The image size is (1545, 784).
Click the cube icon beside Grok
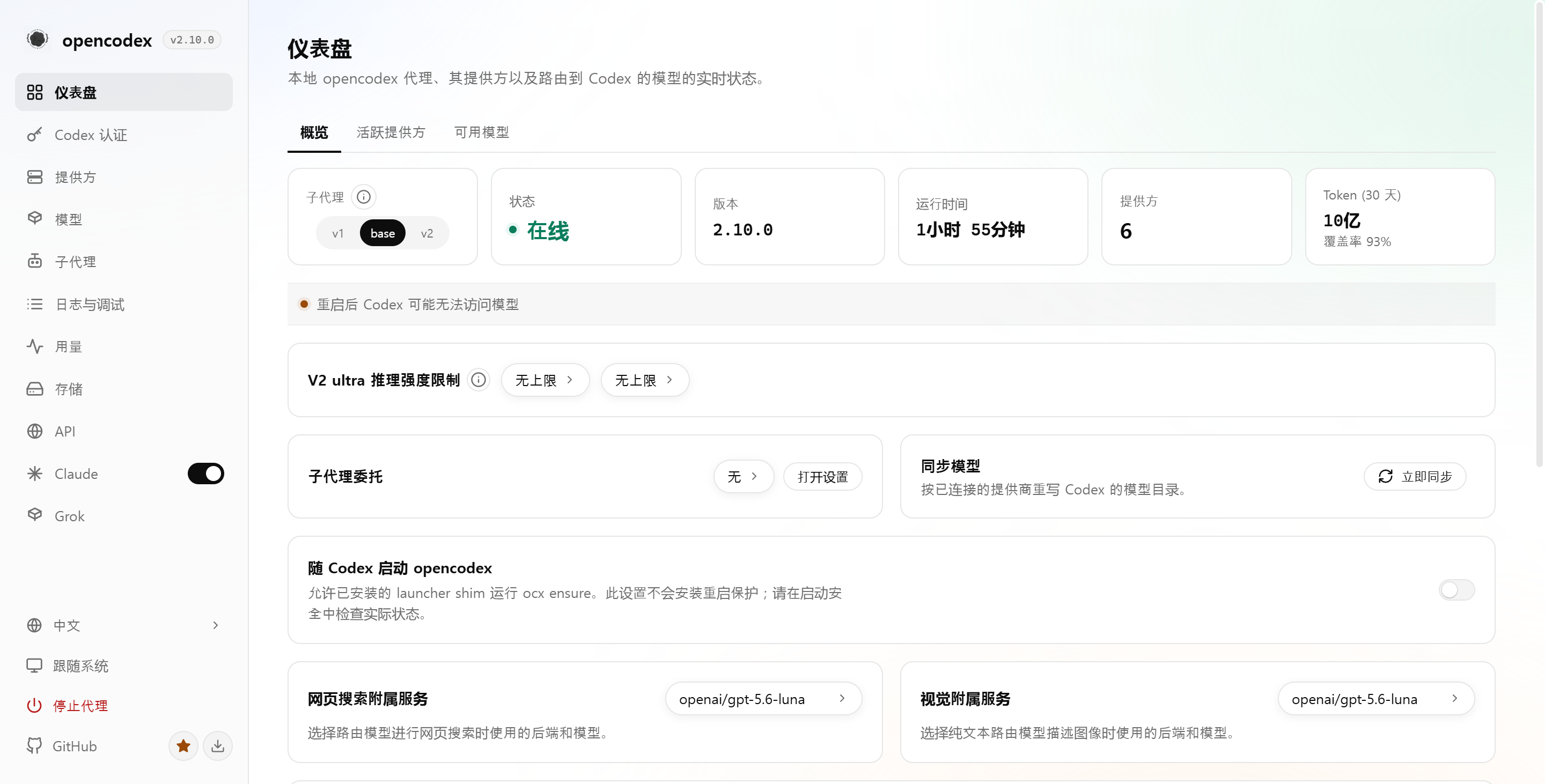[35, 515]
